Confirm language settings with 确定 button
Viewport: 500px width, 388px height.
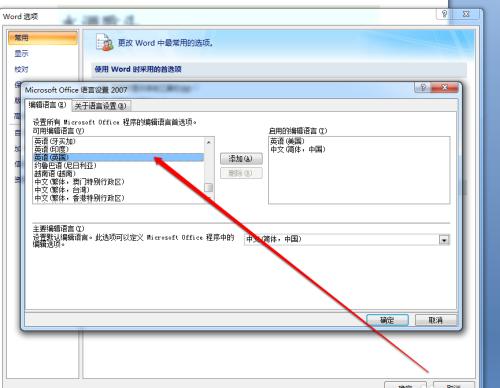coord(387,320)
